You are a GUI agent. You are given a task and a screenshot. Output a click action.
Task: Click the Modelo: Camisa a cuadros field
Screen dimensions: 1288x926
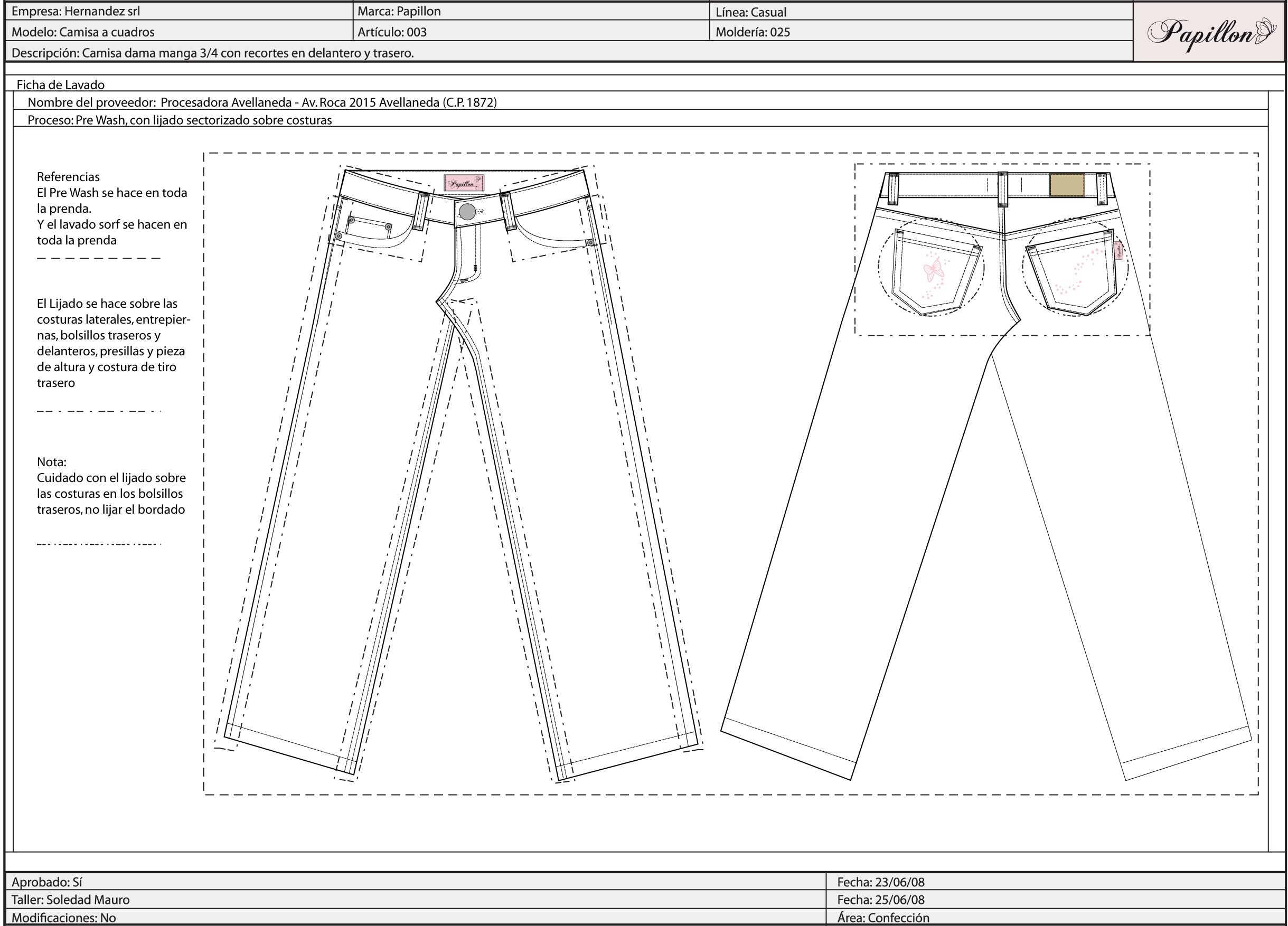click(83, 32)
